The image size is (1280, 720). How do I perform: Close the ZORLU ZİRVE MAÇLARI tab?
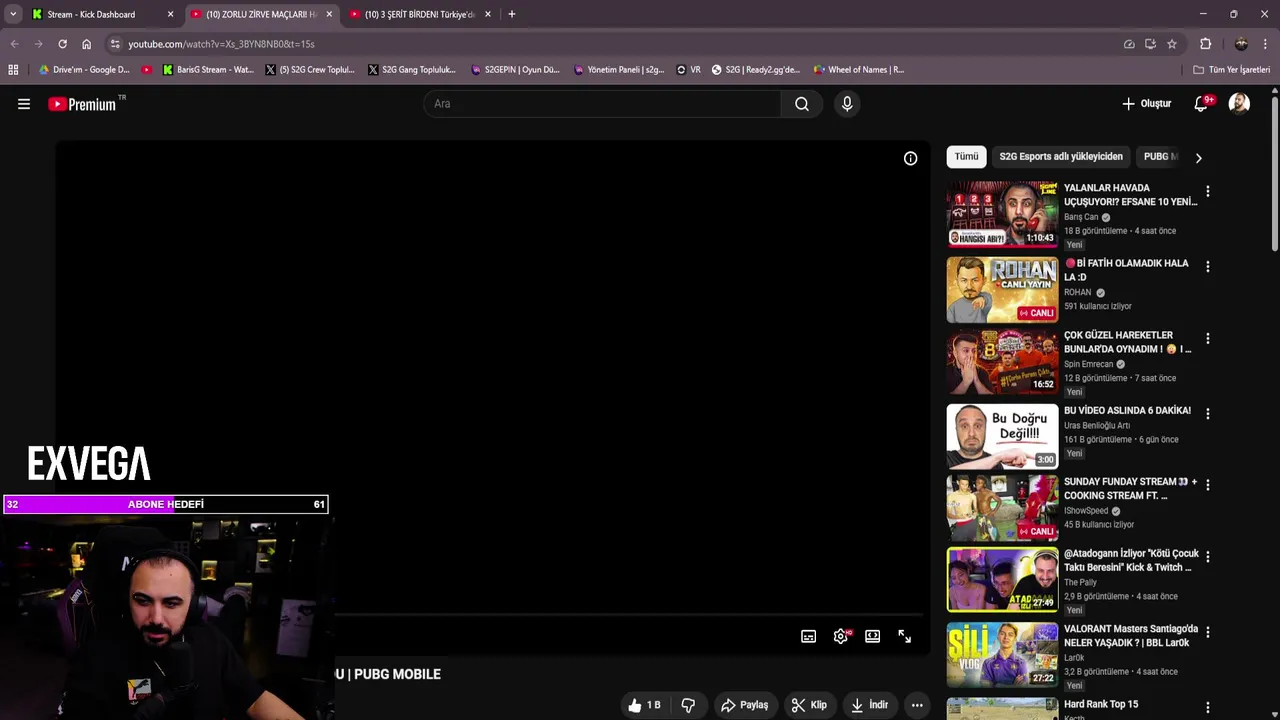[329, 14]
